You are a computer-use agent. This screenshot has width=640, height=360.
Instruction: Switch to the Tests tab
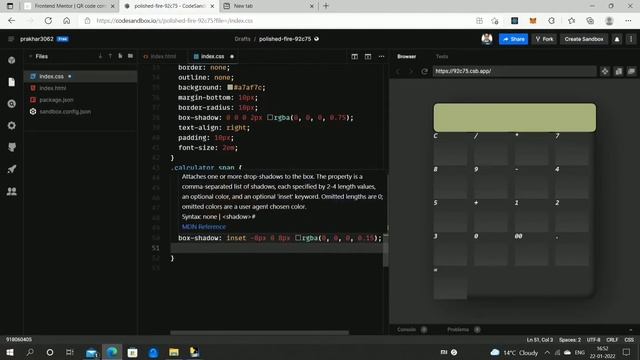(x=442, y=56)
